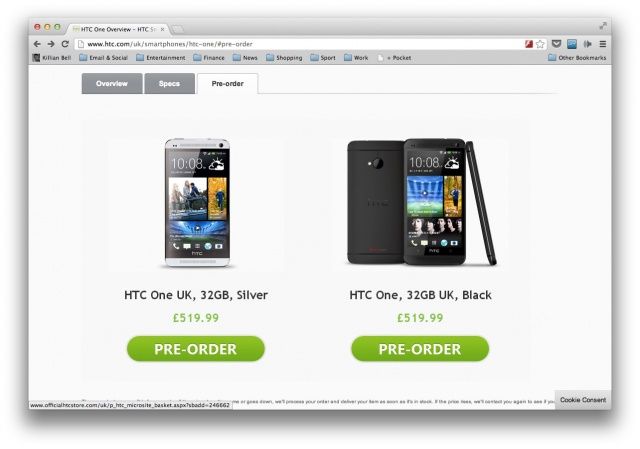Click the red Flash extension icon
Image resolution: width=640 pixels, height=449 pixels.
click(529, 44)
